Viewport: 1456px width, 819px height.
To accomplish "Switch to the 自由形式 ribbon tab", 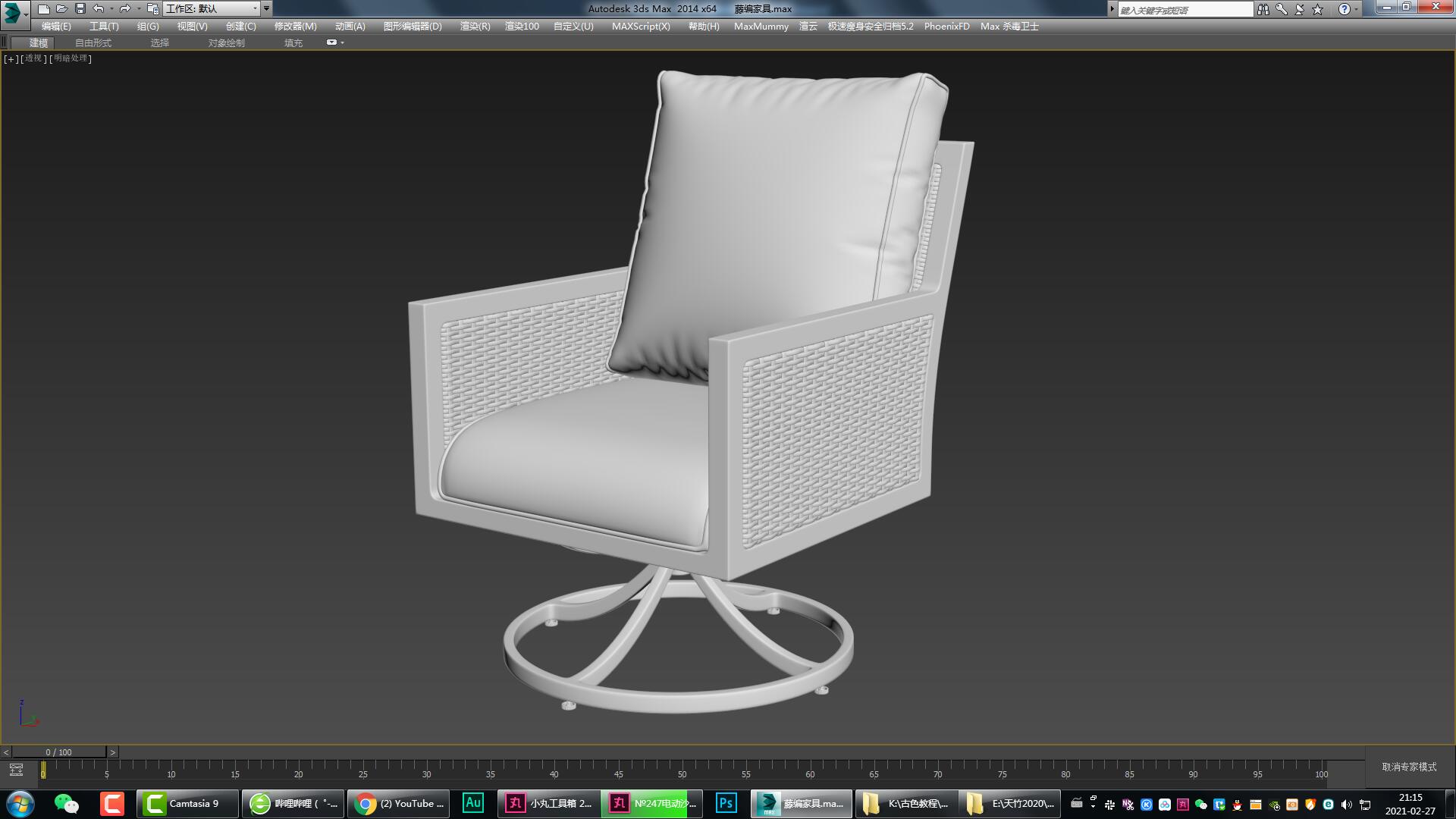I will point(93,42).
